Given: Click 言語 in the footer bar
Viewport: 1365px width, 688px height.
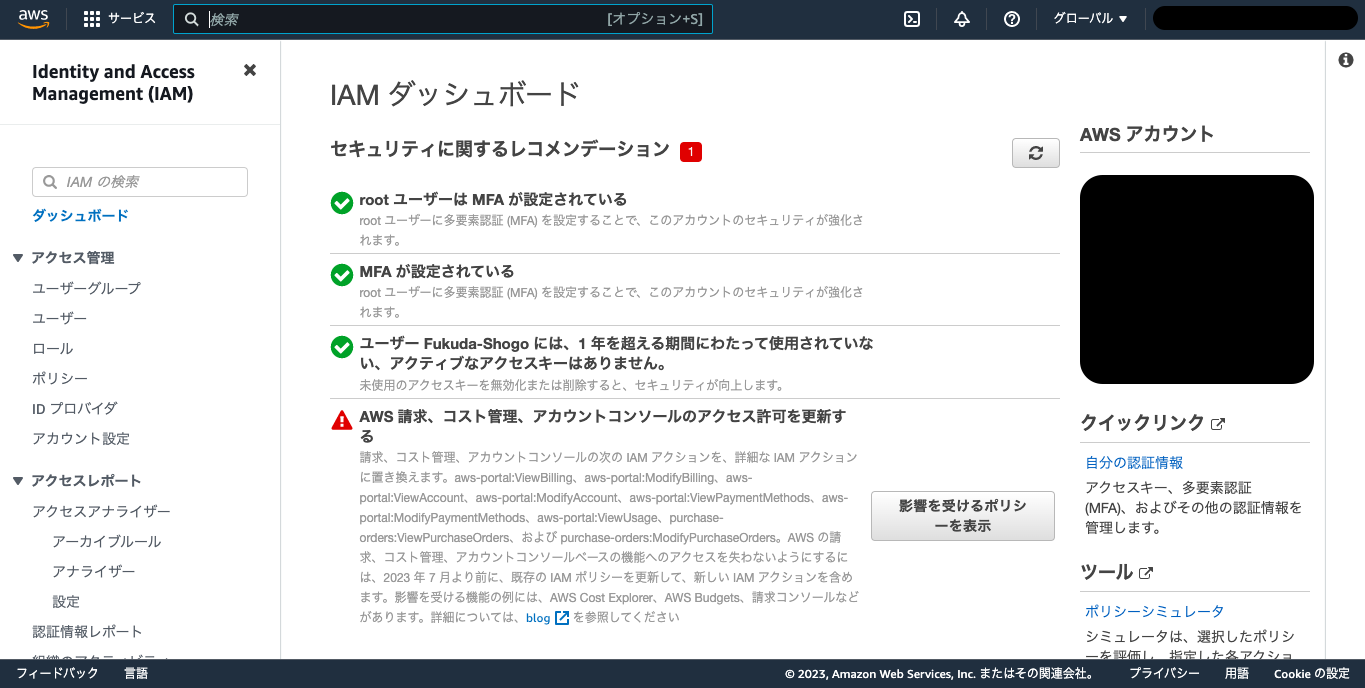Looking at the screenshot, I should (136, 673).
